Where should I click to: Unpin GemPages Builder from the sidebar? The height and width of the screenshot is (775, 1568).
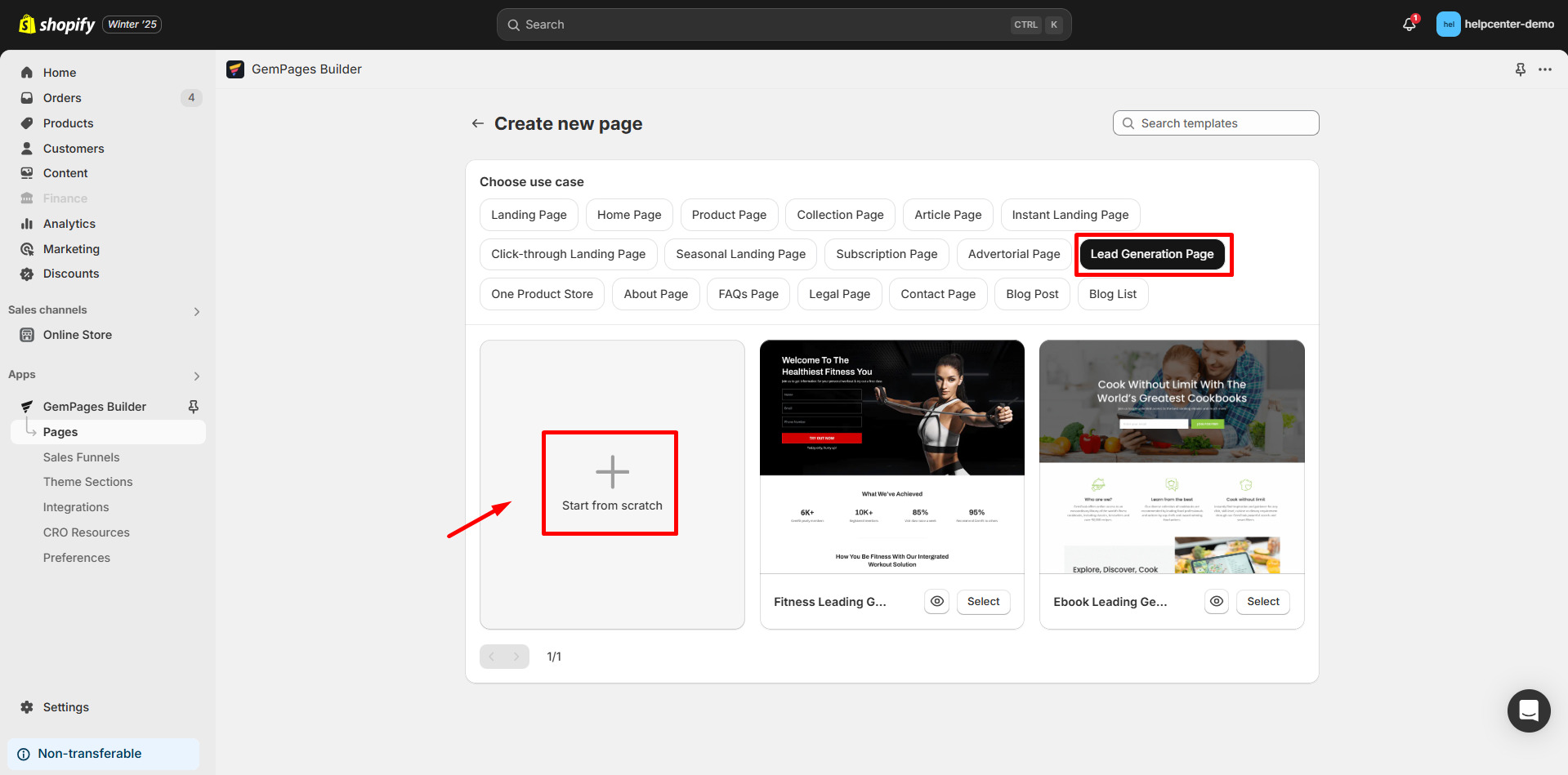tap(193, 406)
